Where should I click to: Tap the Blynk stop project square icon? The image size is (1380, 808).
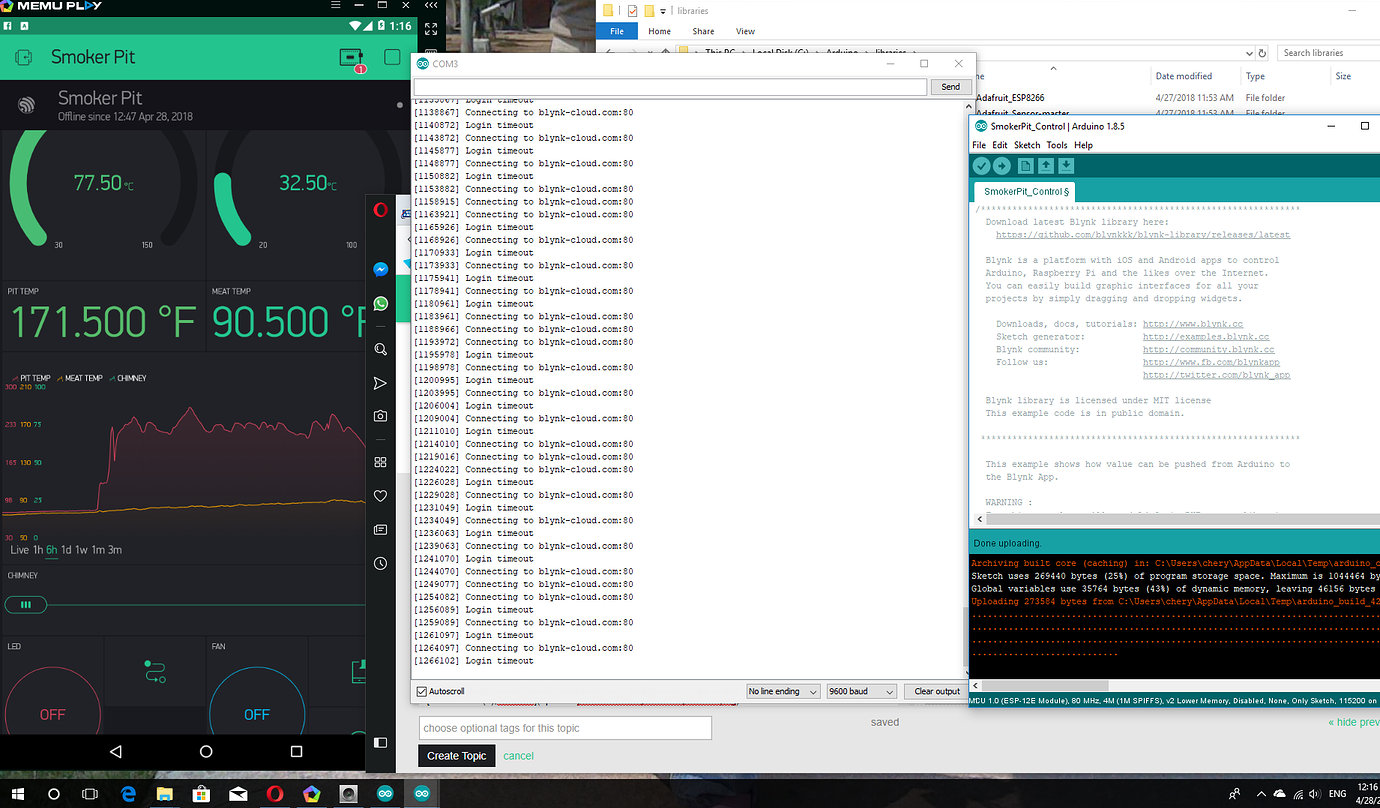392,57
